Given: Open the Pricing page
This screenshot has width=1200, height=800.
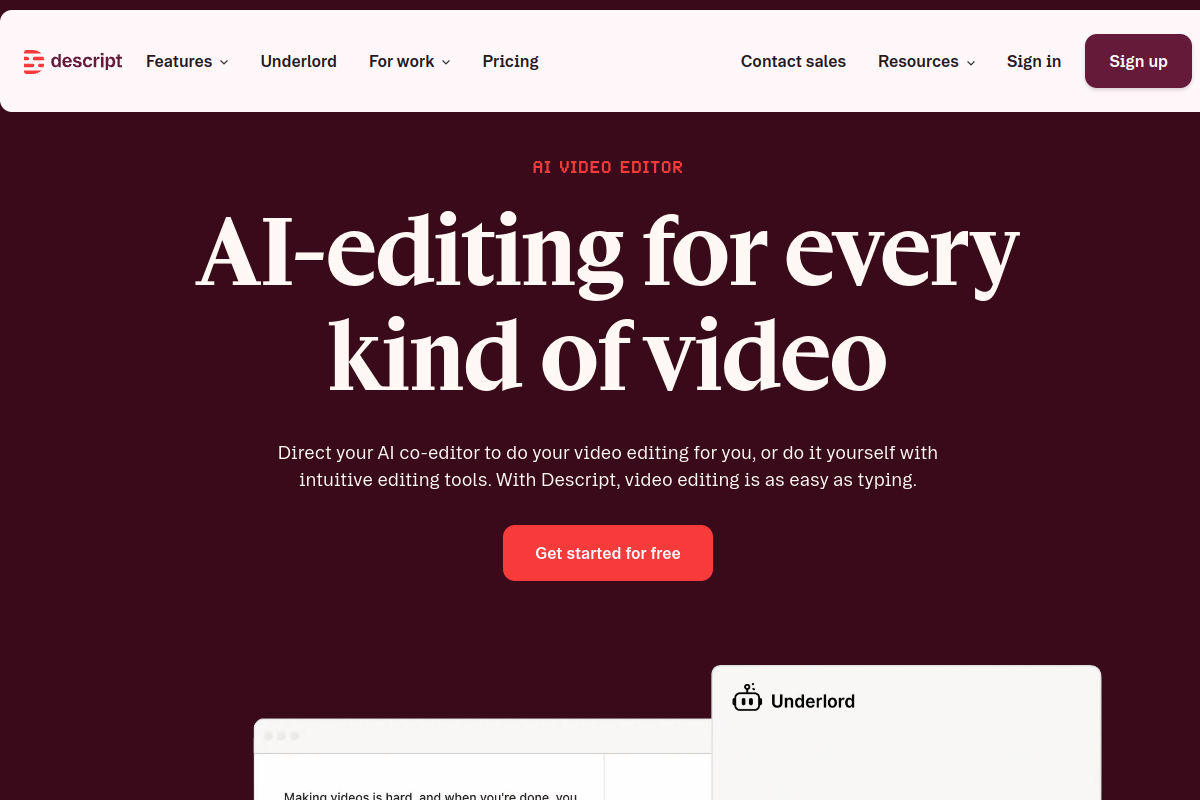Looking at the screenshot, I should [511, 61].
